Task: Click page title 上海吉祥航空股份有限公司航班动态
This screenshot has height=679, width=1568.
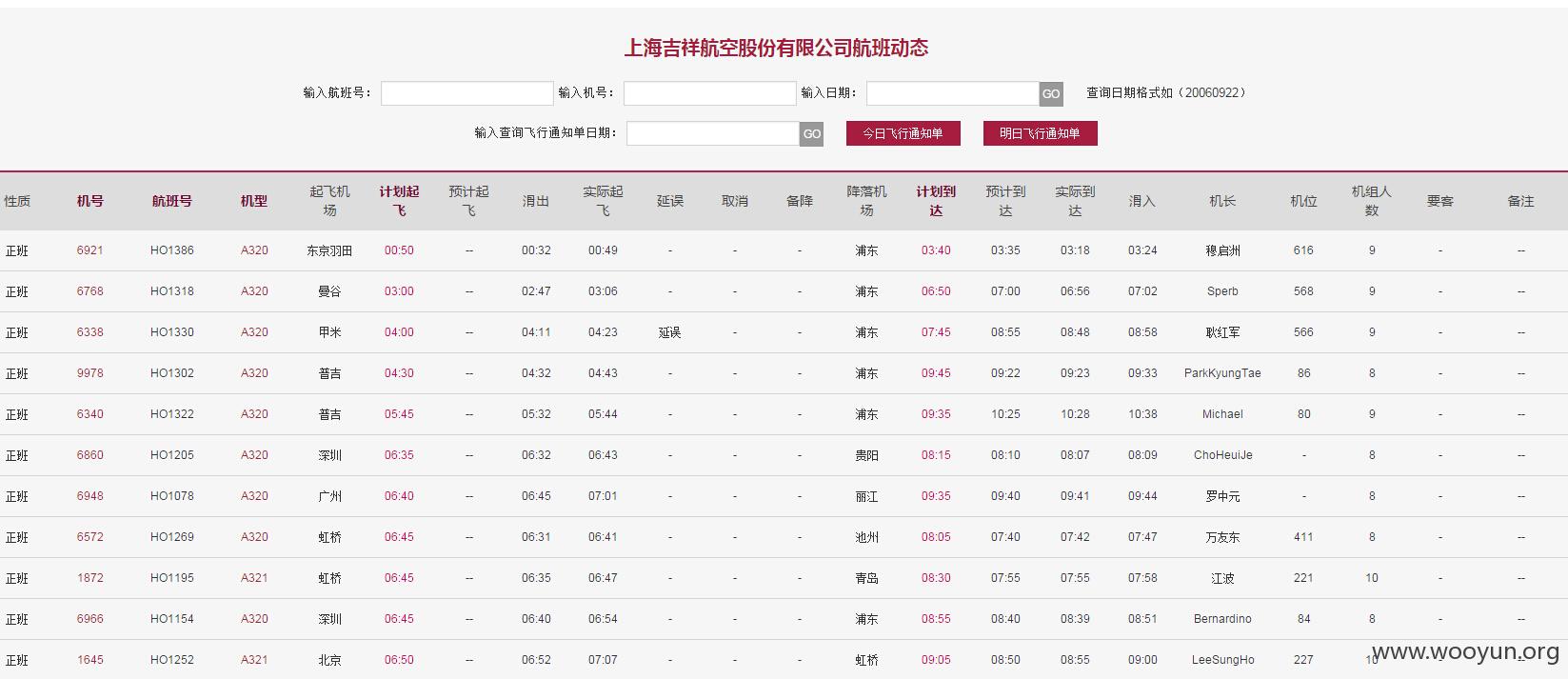Action: [x=776, y=48]
